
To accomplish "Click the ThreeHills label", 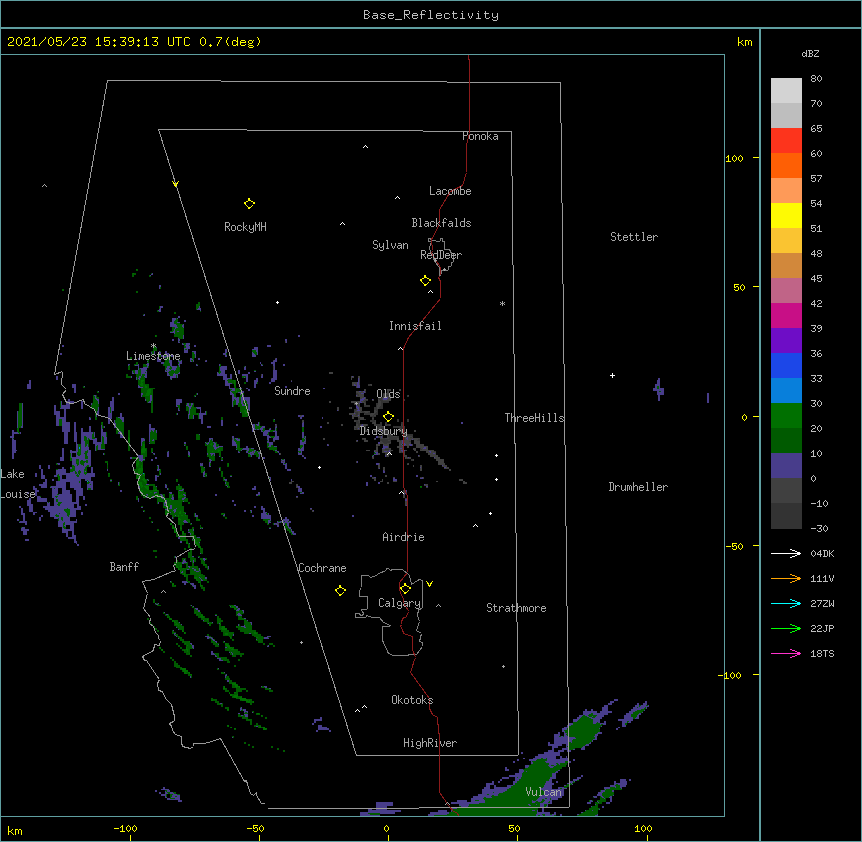I will tap(534, 418).
